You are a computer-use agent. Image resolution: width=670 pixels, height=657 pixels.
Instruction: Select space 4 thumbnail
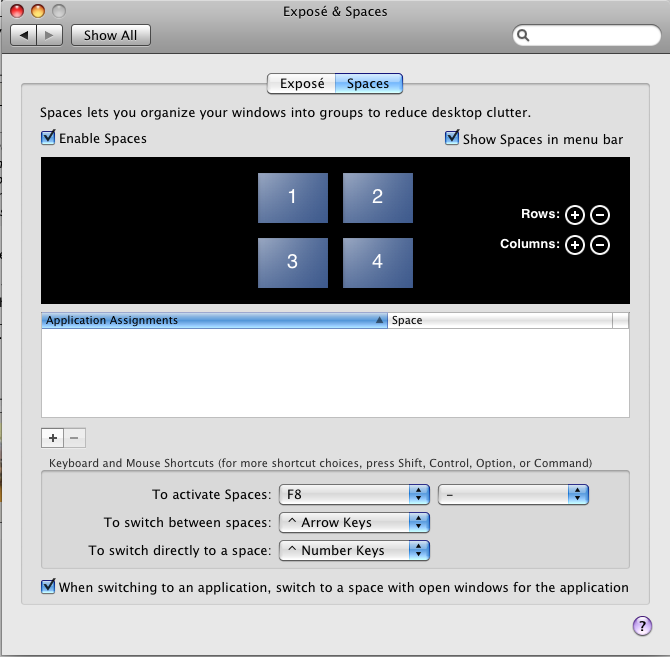378,262
